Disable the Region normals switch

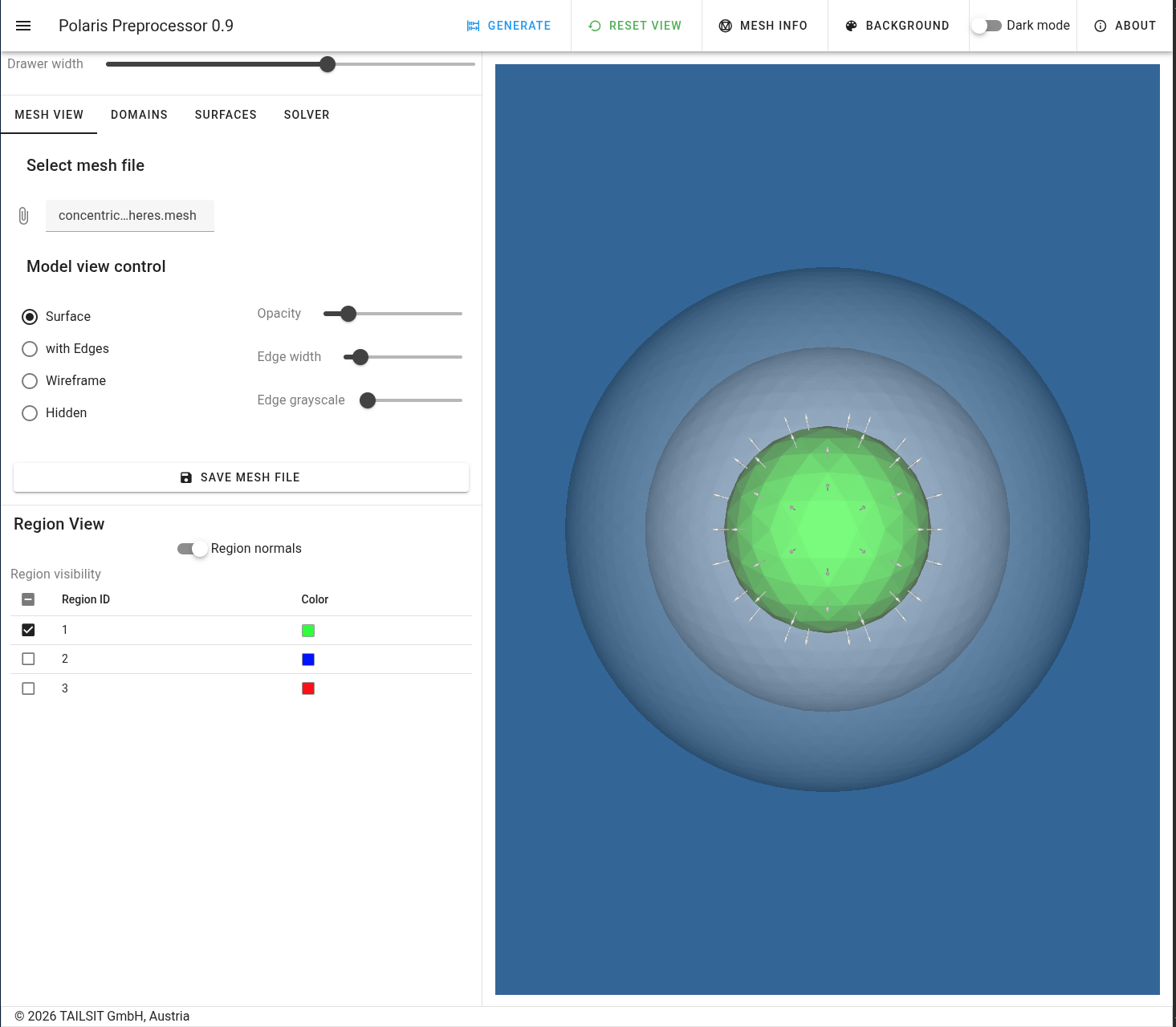(x=193, y=549)
